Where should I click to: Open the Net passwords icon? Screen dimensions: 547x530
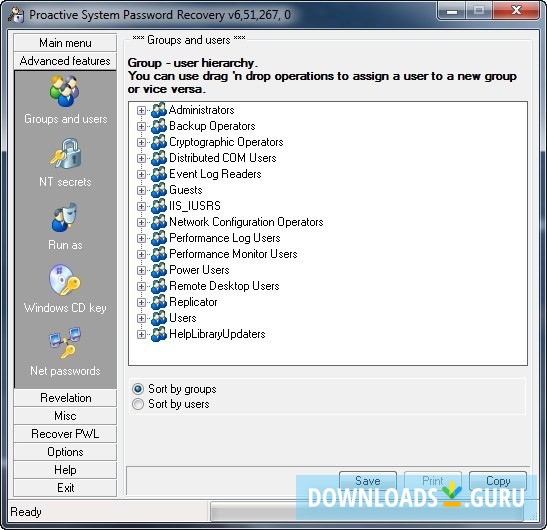tap(65, 343)
